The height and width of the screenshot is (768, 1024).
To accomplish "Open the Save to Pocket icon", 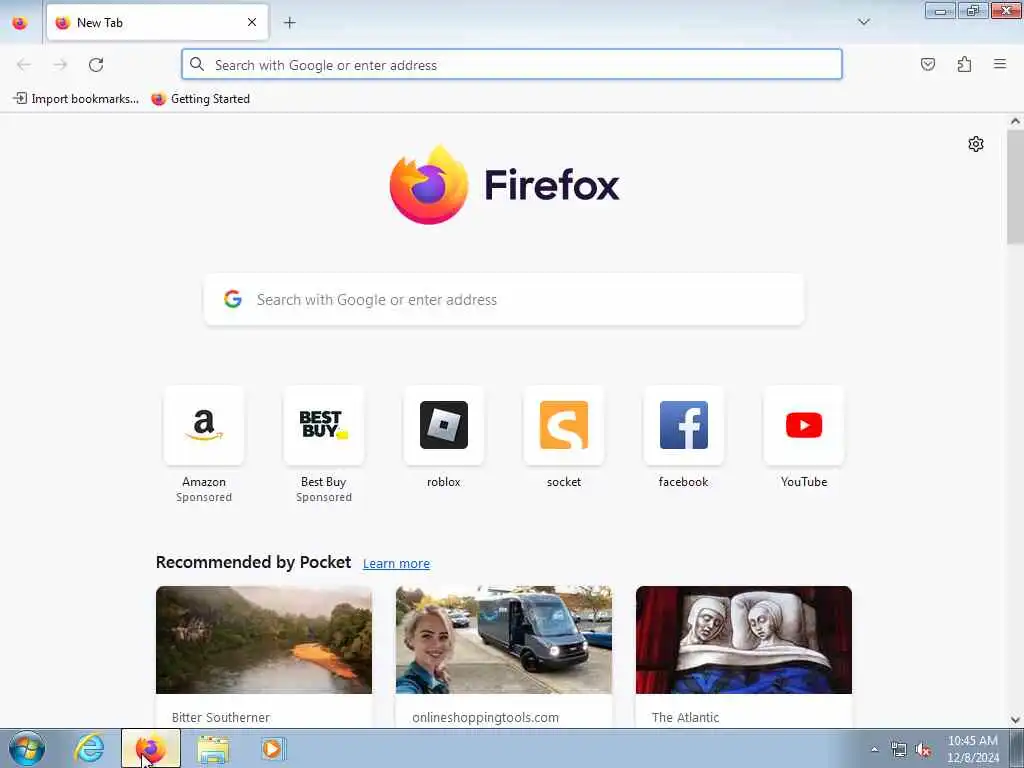I will click(927, 64).
